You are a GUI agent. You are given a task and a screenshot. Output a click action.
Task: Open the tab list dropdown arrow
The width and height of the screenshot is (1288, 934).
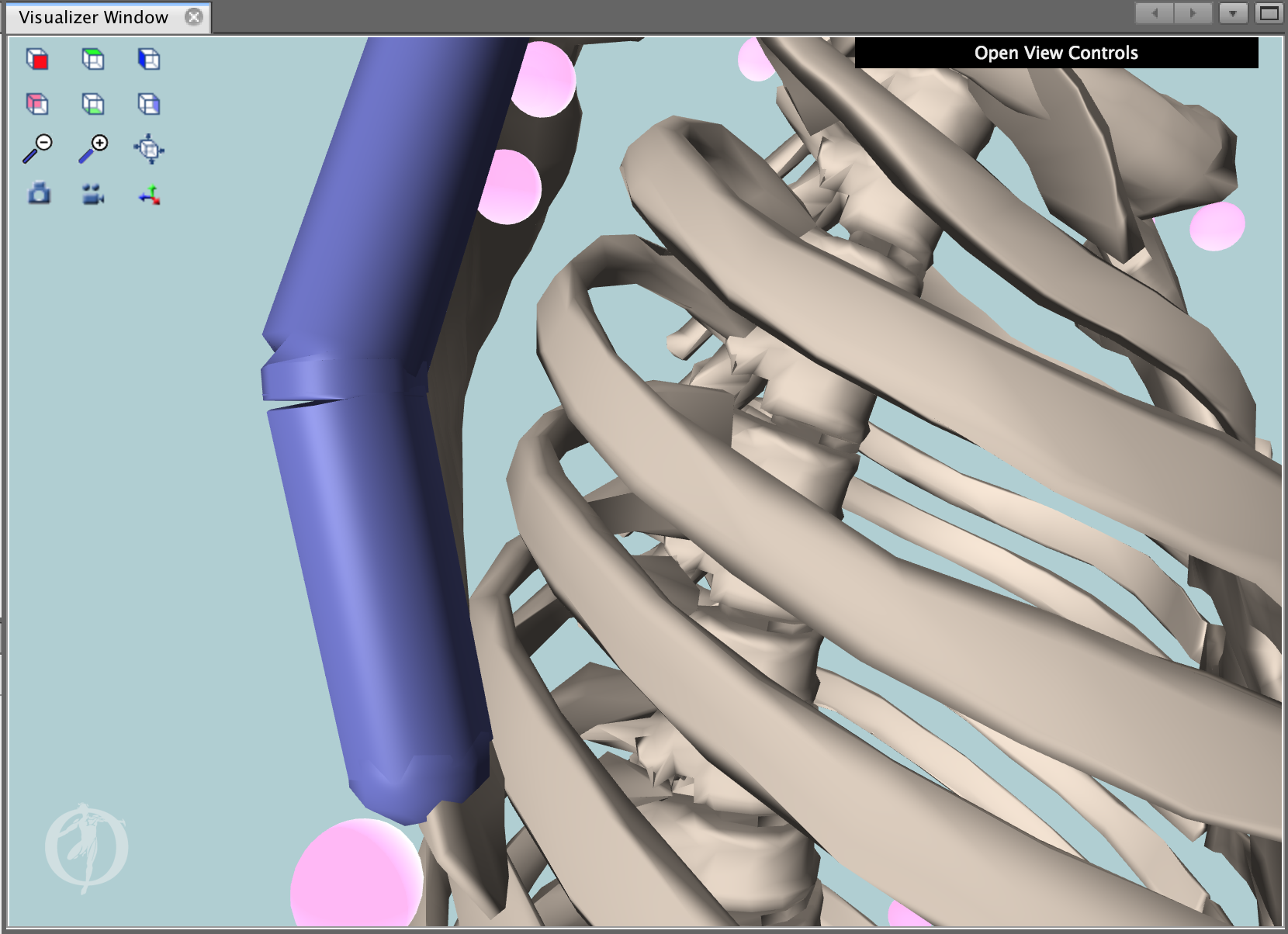click(1233, 13)
